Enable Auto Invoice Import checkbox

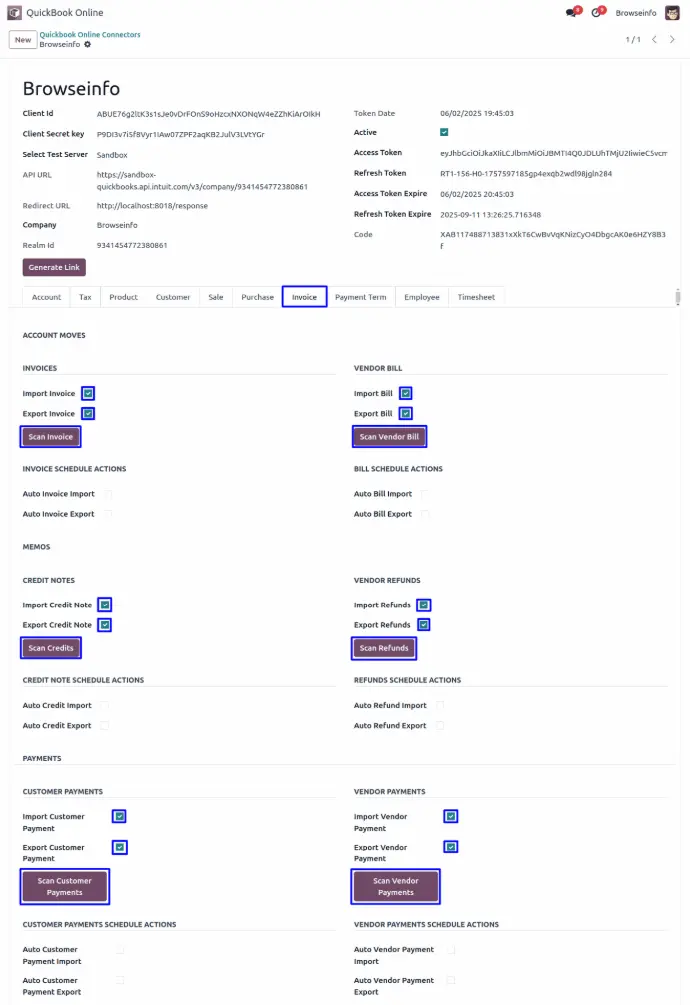click(107, 494)
